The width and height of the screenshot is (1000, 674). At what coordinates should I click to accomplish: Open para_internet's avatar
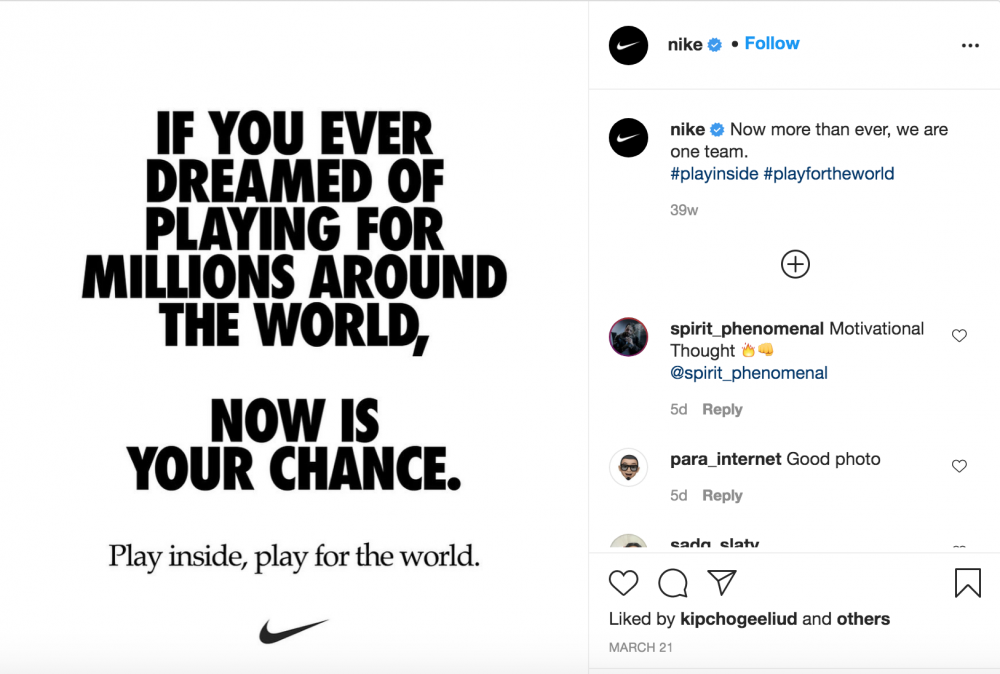click(x=628, y=467)
